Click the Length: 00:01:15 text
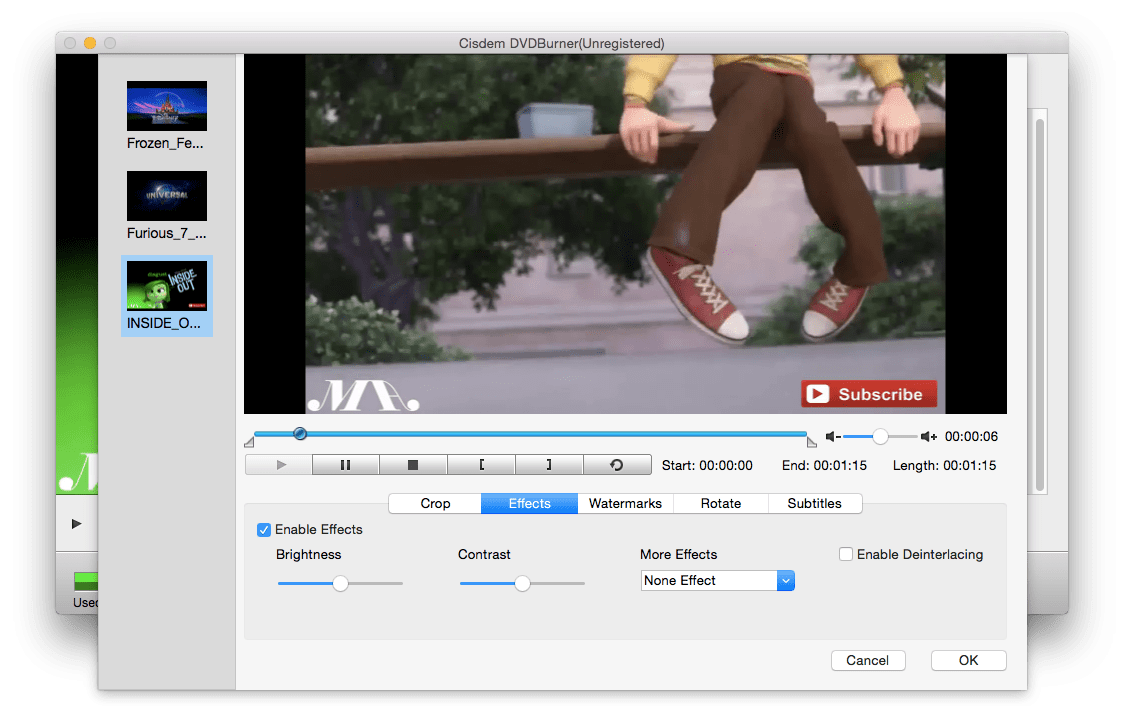The image size is (1124, 711). click(x=944, y=465)
